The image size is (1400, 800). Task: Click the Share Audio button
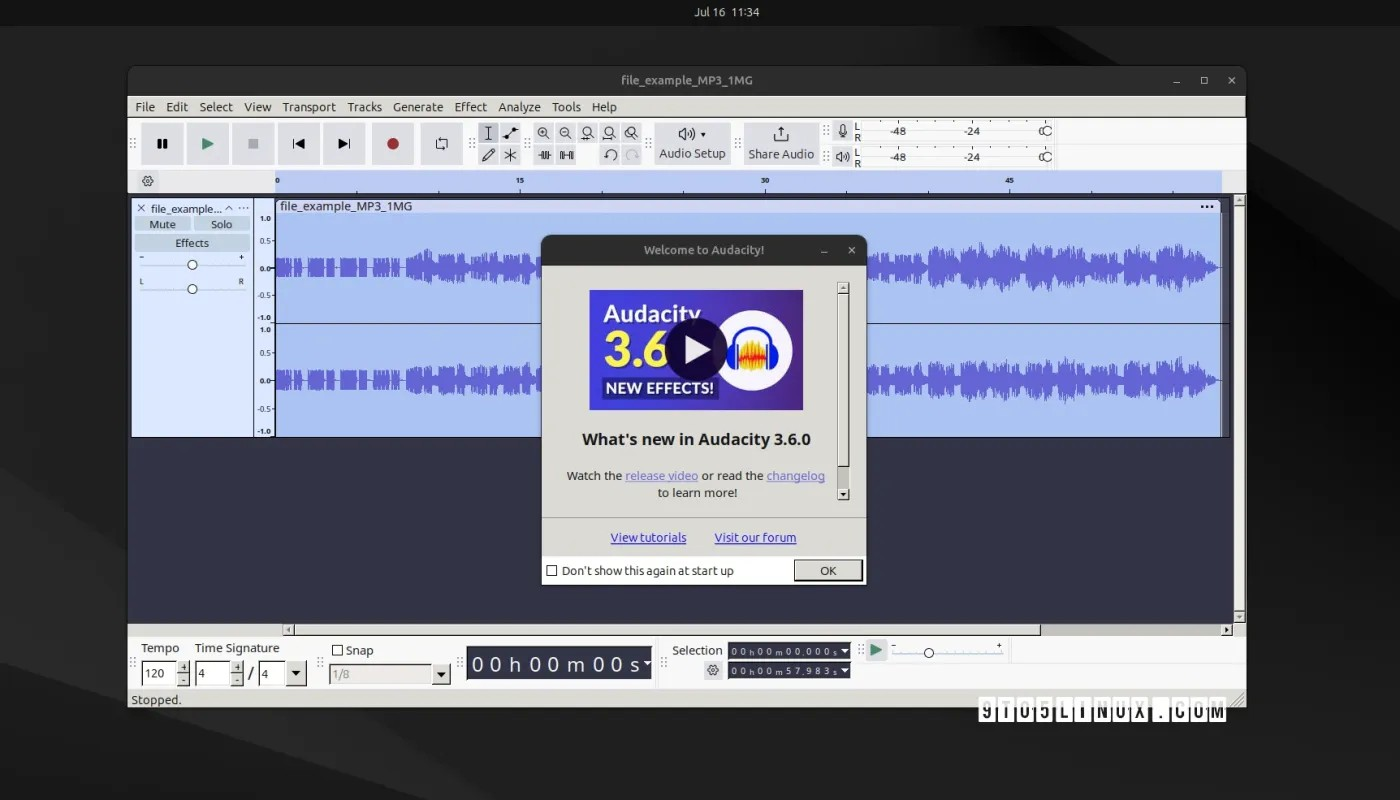[x=781, y=143]
